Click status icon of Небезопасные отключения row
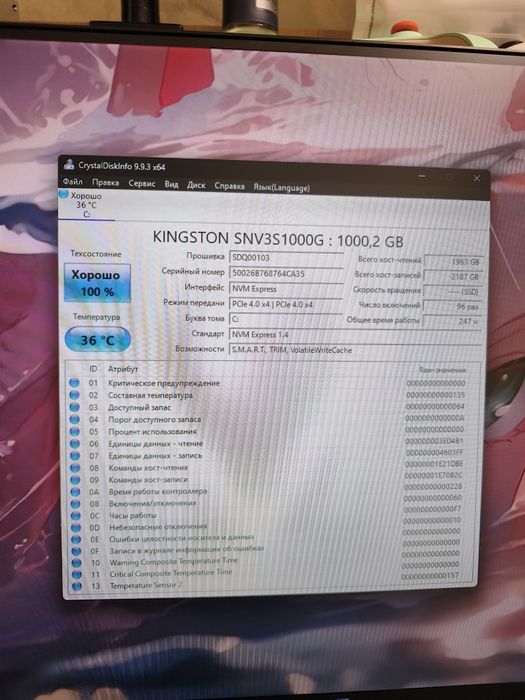This screenshot has height=700, width=525. click(76, 527)
